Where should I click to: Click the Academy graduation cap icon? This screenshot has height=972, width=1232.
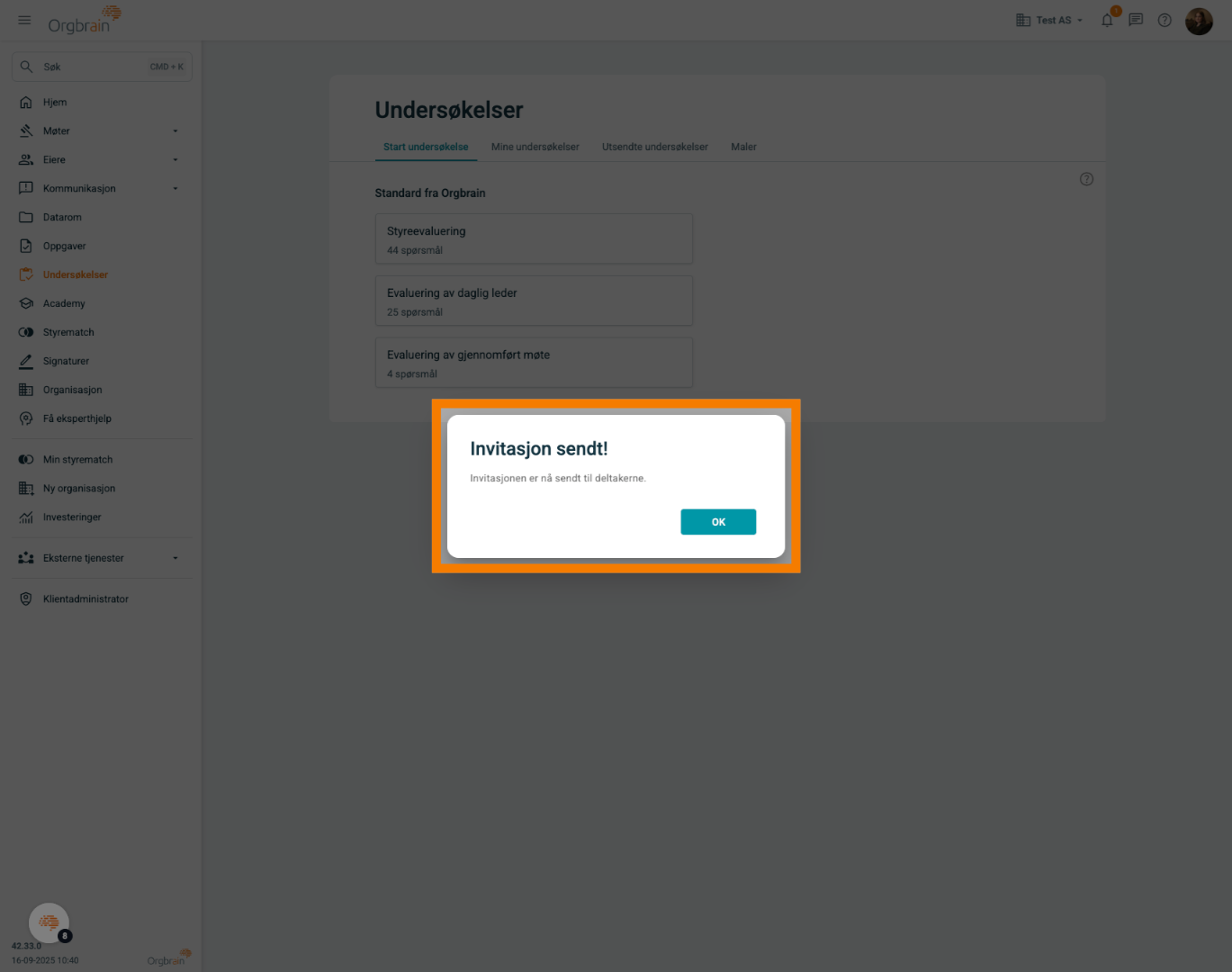click(26, 304)
